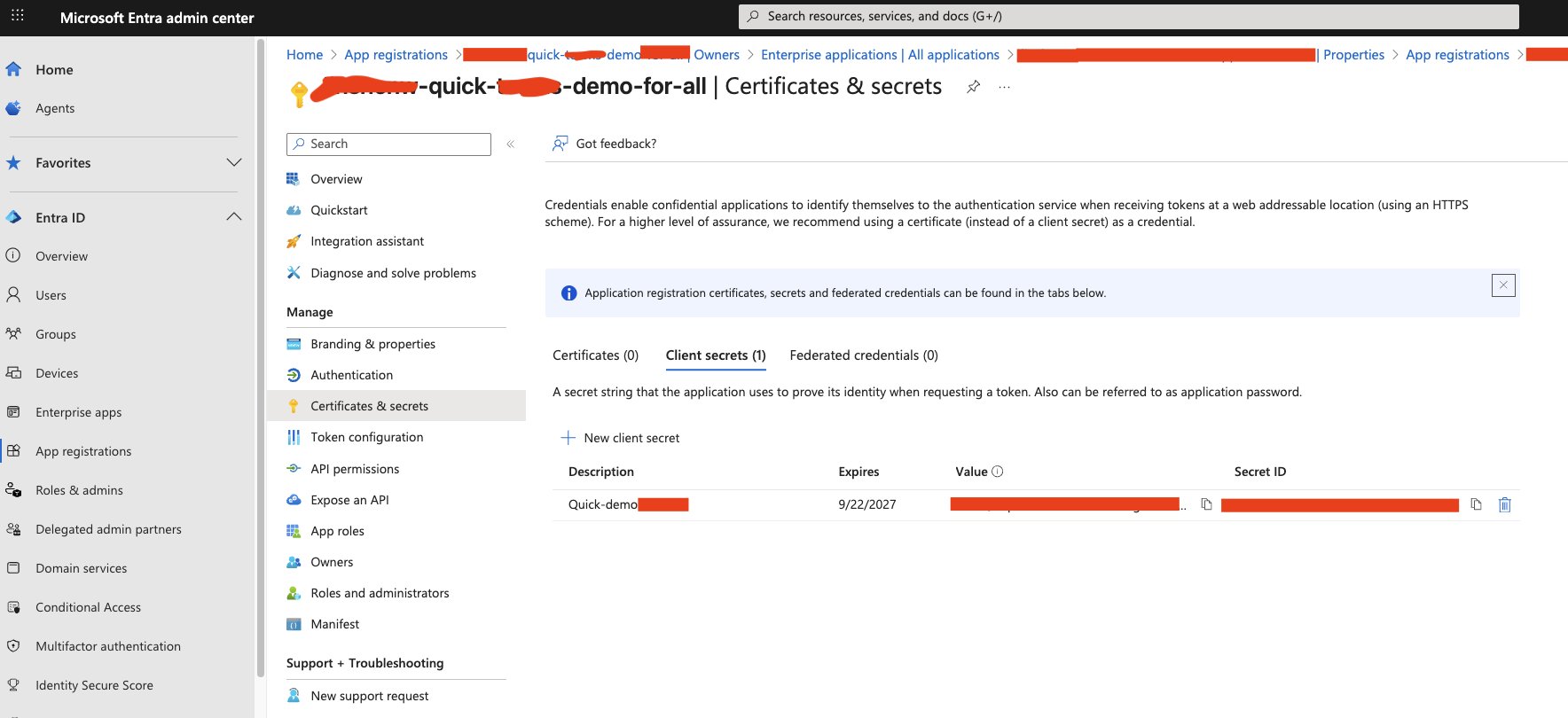Open the Federated credentials (0) tab

[863, 355]
